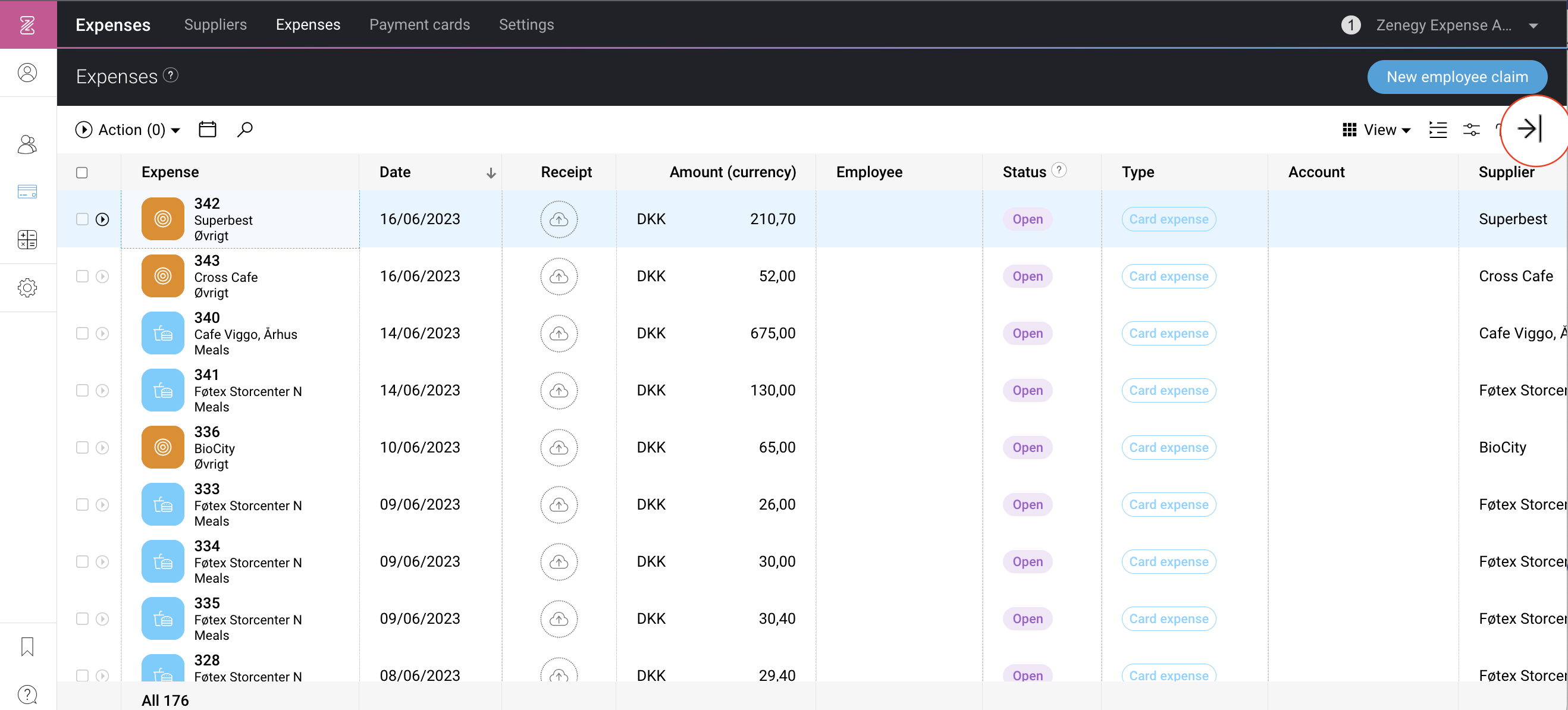Check the box for expense 336 BioCity
This screenshot has height=710, width=1568.
point(82,448)
